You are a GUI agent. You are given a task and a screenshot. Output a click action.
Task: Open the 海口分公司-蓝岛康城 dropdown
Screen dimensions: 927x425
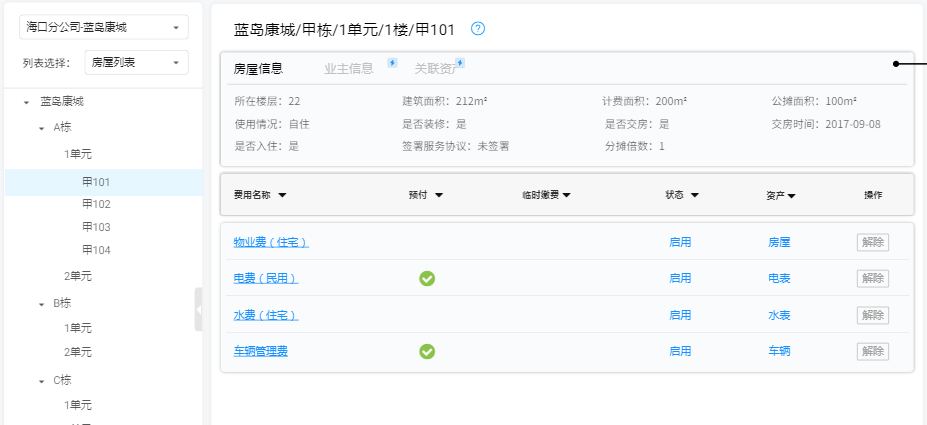point(103,28)
